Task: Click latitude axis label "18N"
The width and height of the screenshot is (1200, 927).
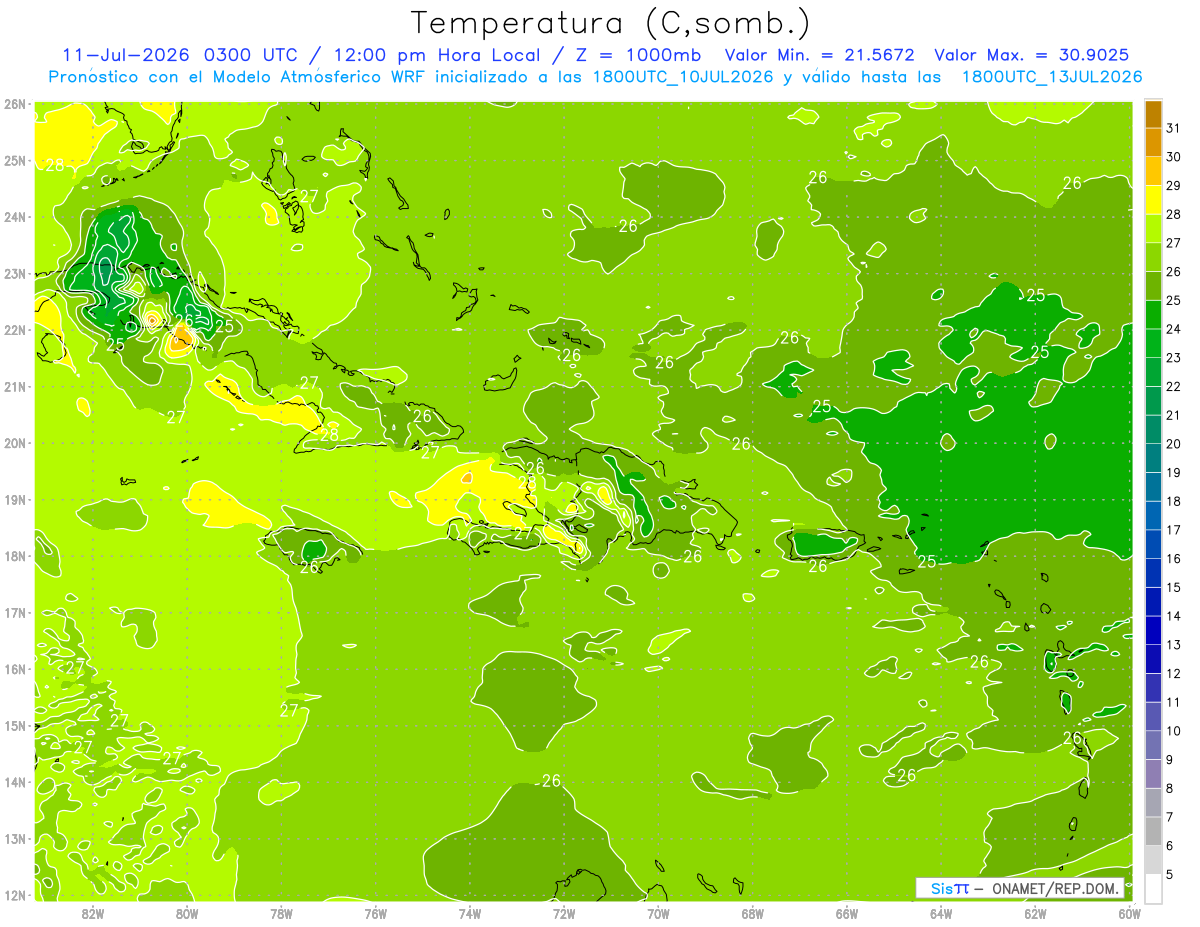Action: click(x=14, y=556)
